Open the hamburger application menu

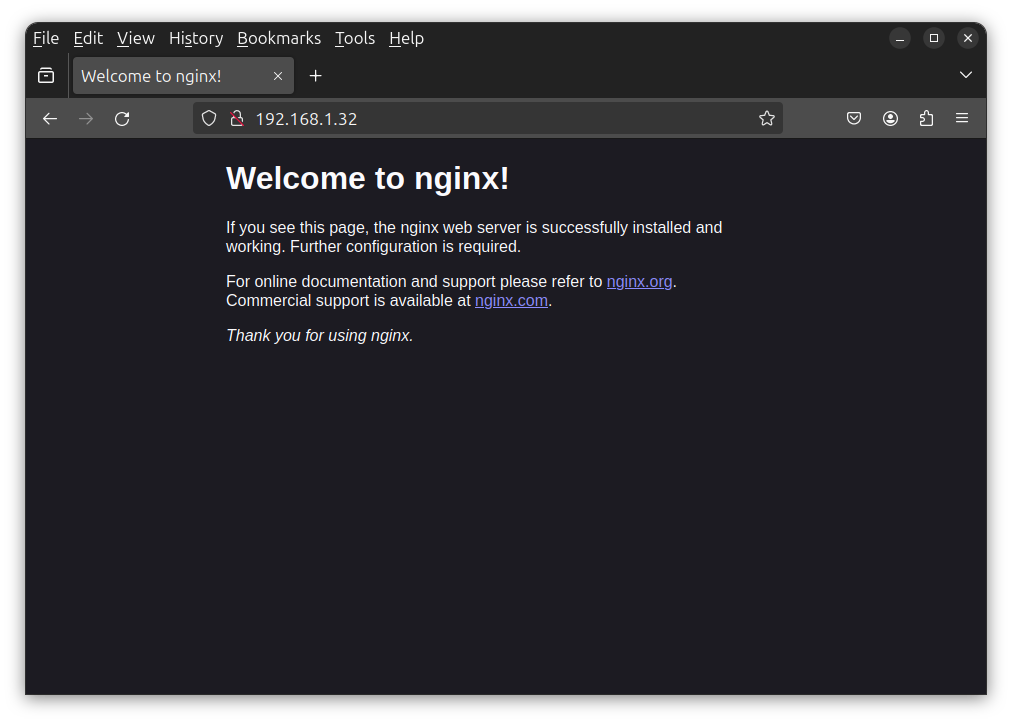point(962,118)
